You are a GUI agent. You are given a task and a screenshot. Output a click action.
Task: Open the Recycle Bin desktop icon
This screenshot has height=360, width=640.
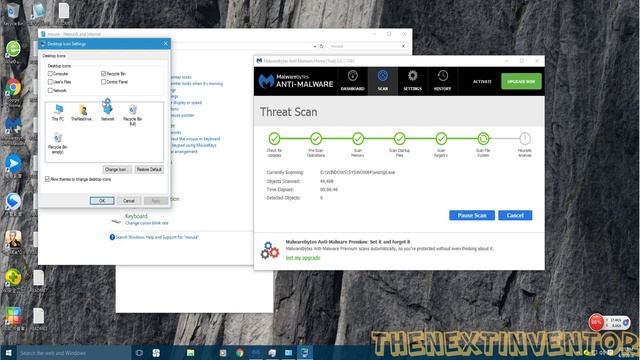point(13,14)
